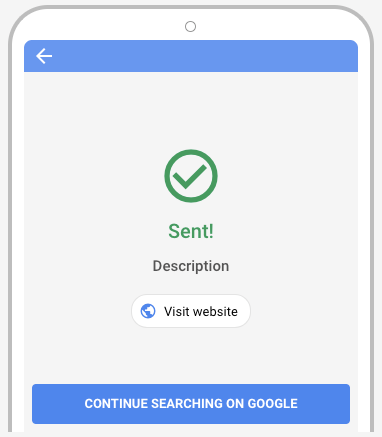Open the Visit website chip
The image size is (382, 437).
click(x=191, y=311)
